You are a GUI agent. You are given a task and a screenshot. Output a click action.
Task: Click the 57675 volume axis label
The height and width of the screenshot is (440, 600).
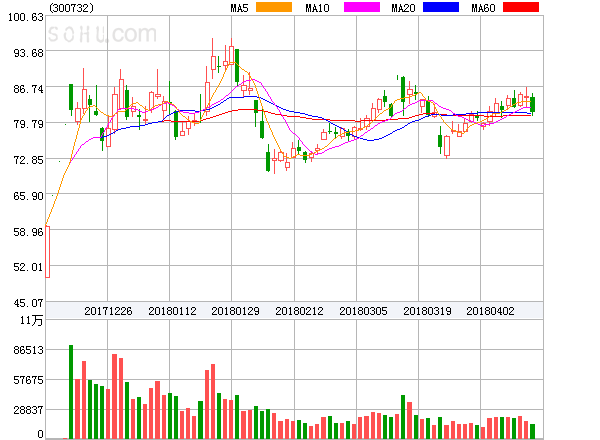tap(29, 380)
